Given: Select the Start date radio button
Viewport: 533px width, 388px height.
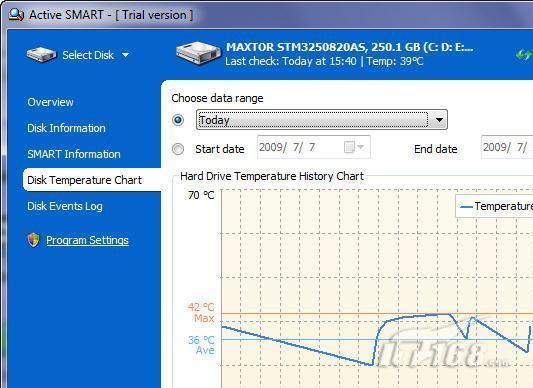Looking at the screenshot, I should [178, 149].
